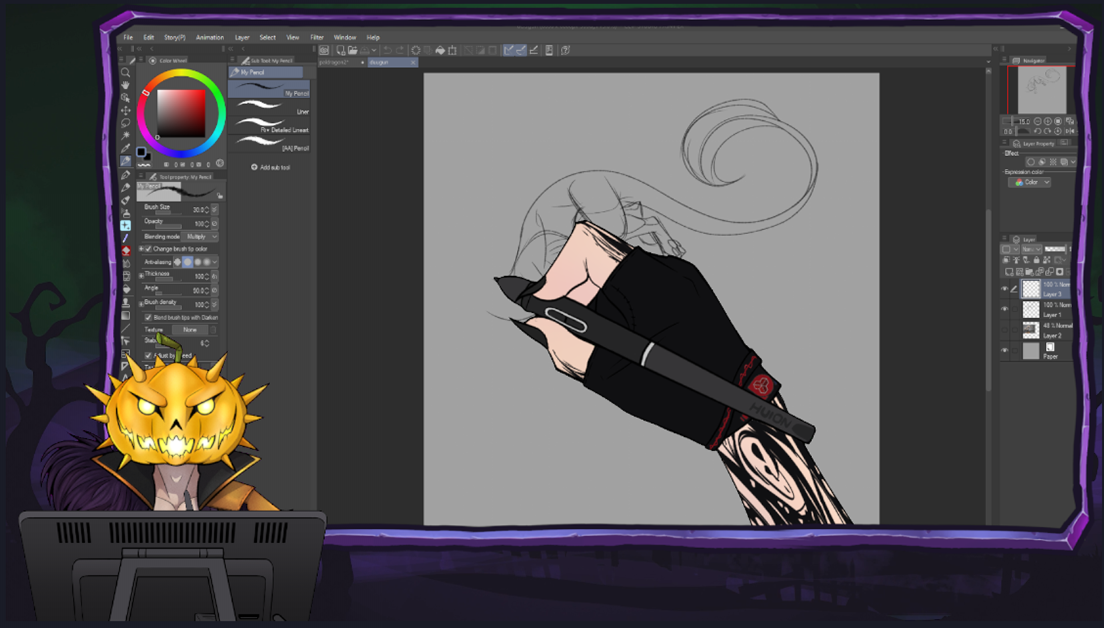Image resolution: width=1104 pixels, height=628 pixels.
Task: Uncheck Blend brush tips with Darken
Action: [x=148, y=317]
